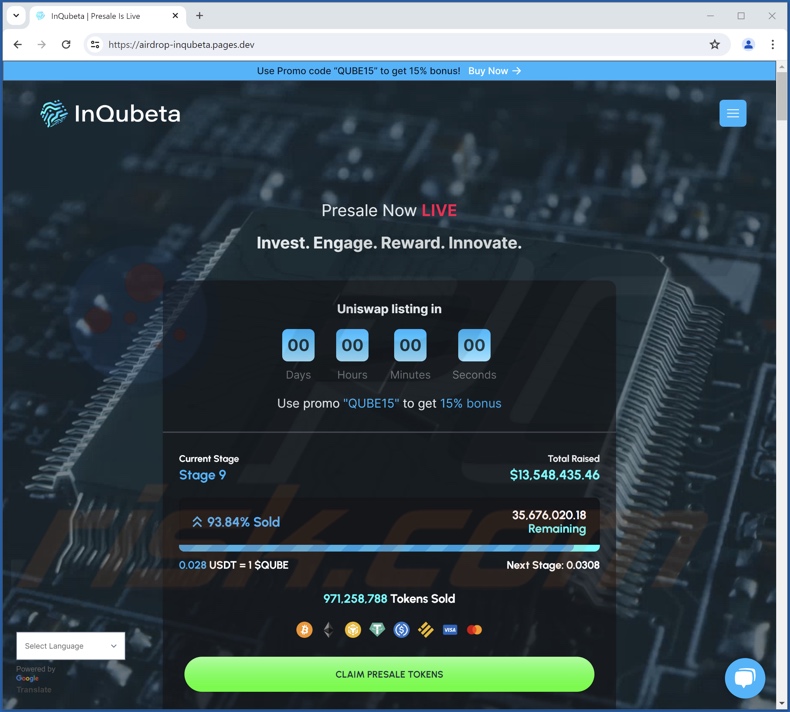Click the Ethereum payment icon
Viewport: 790px width, 712px height.
coord(328,629)
